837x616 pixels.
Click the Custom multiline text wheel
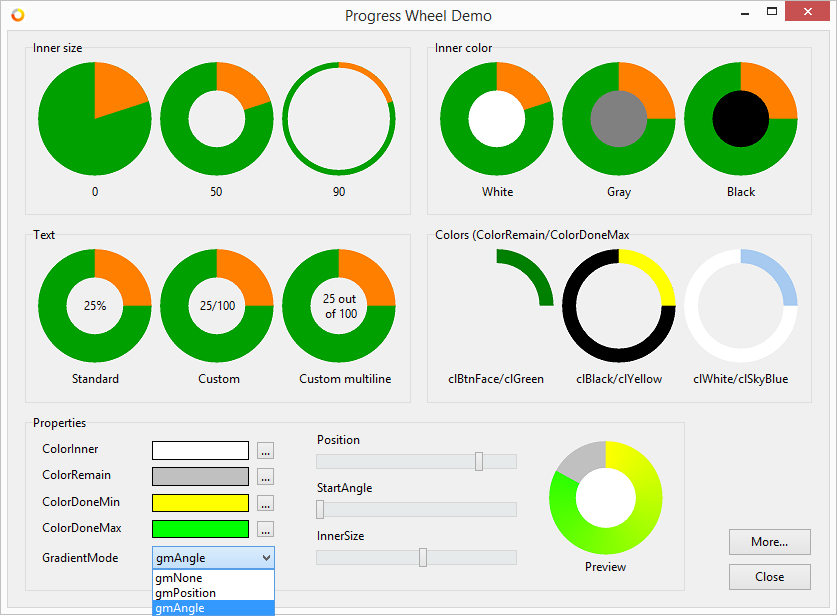339,306
